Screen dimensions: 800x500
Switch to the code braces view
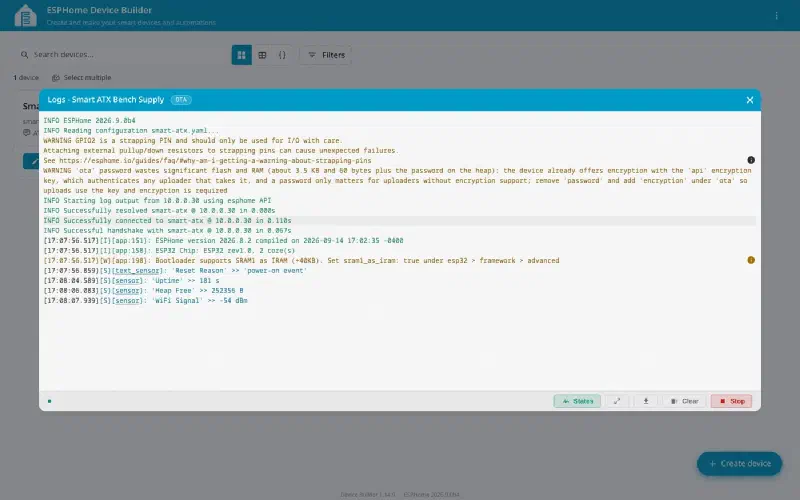coord(282,55)
